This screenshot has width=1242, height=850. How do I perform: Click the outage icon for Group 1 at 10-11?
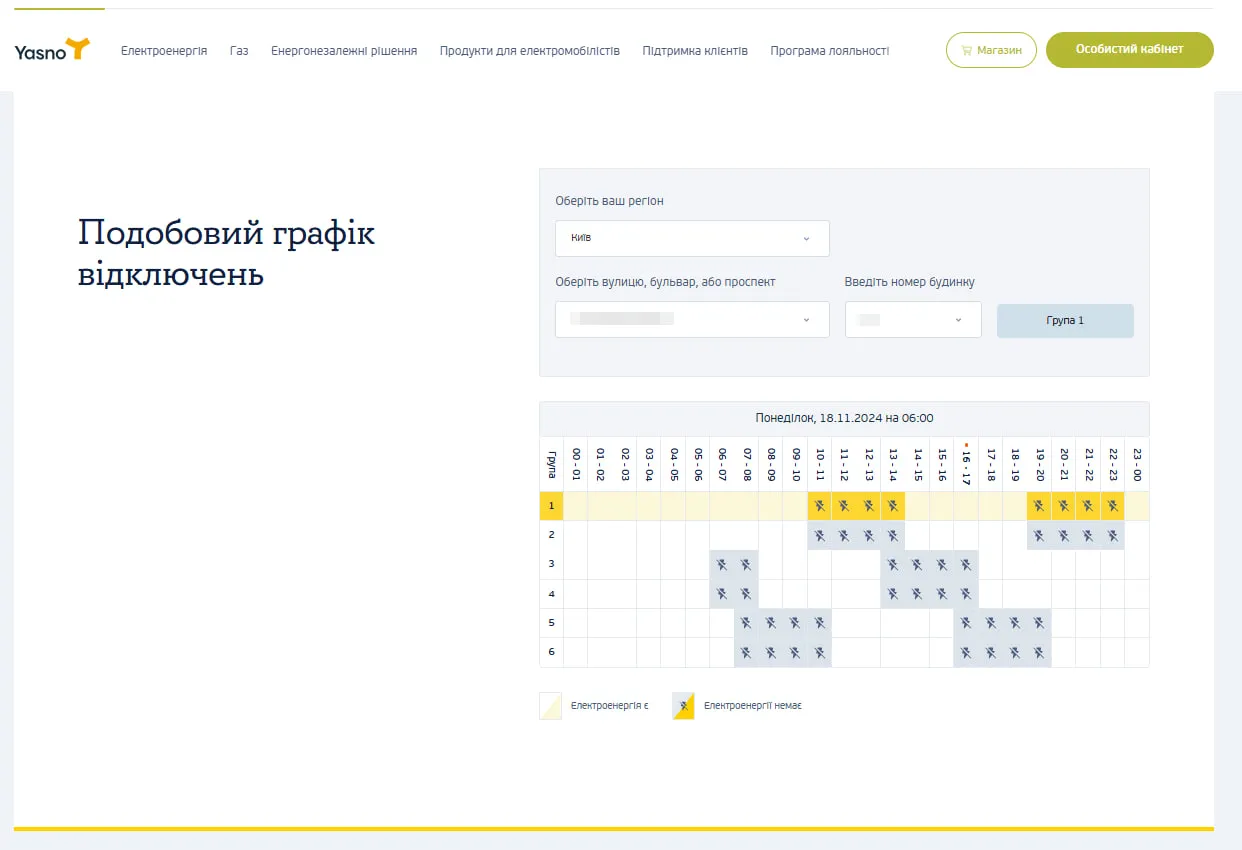click(x=819, y=506)
